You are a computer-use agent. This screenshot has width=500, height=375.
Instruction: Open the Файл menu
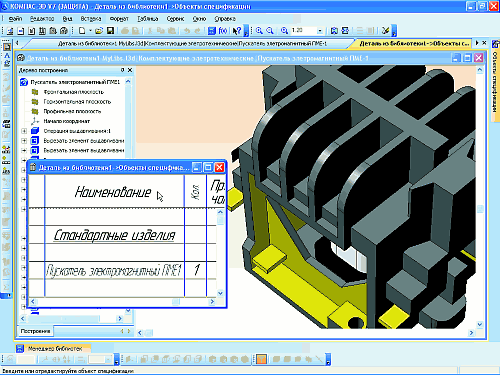[15, 19]
